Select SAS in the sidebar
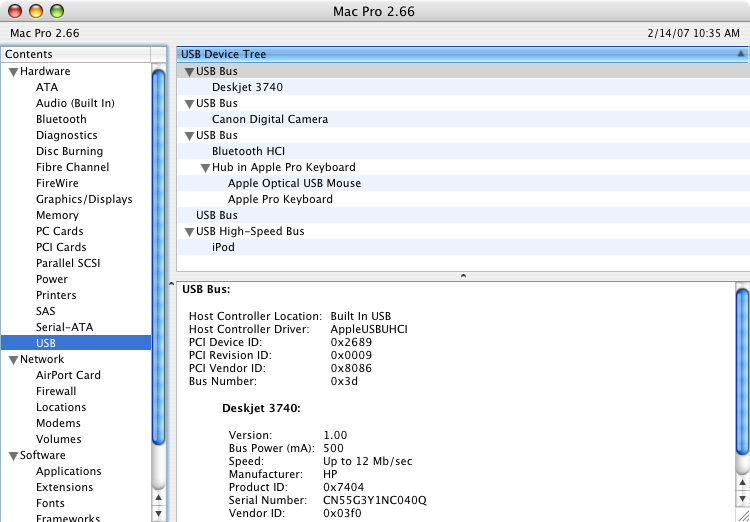Image resolution: width=750 pixels, height=522 pixels. (45, 311)
